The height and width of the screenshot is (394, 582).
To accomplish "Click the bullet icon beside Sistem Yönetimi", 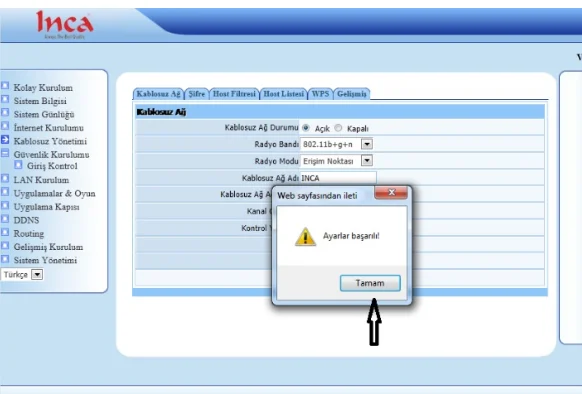I will point(5,259).
